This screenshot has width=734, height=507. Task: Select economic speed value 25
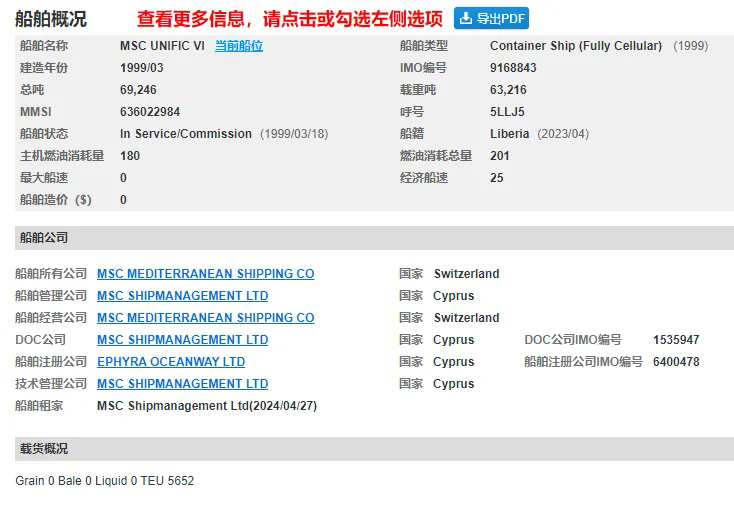[x=497, y=178]
